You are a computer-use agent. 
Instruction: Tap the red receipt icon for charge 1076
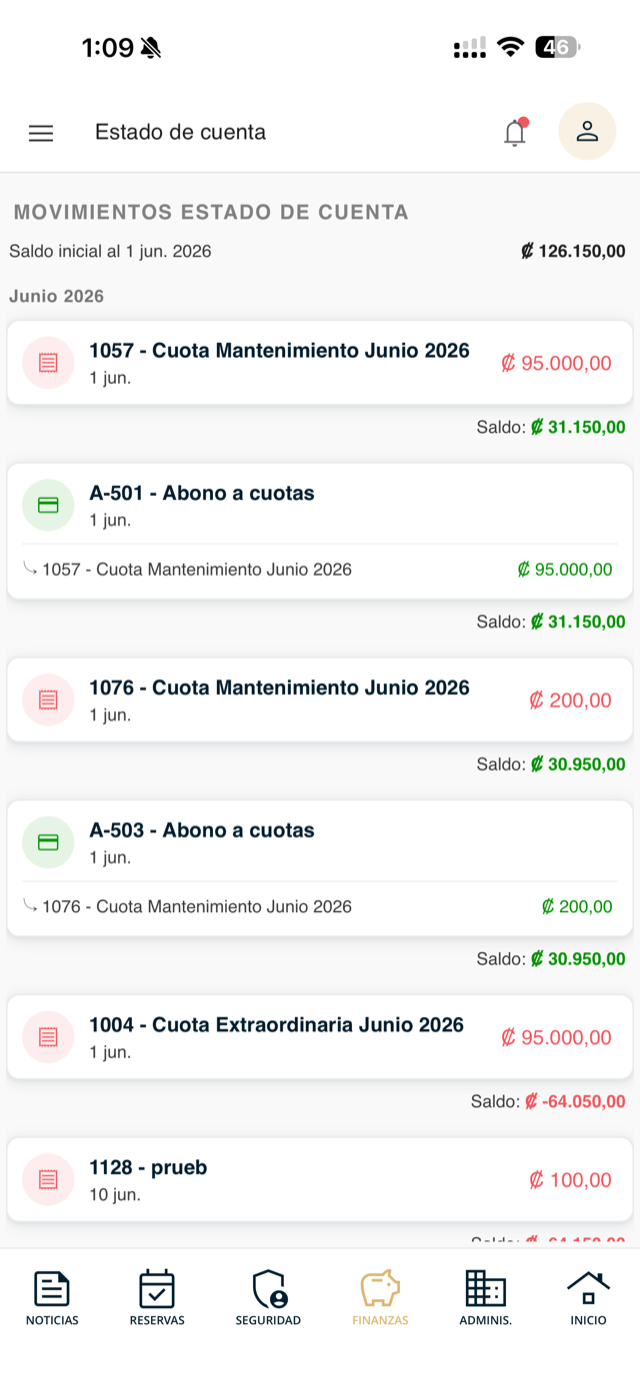48,700
